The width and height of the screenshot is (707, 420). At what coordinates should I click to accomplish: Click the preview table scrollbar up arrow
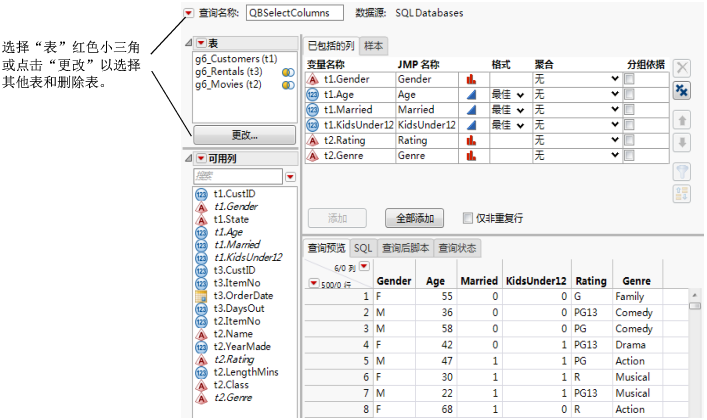695,295
